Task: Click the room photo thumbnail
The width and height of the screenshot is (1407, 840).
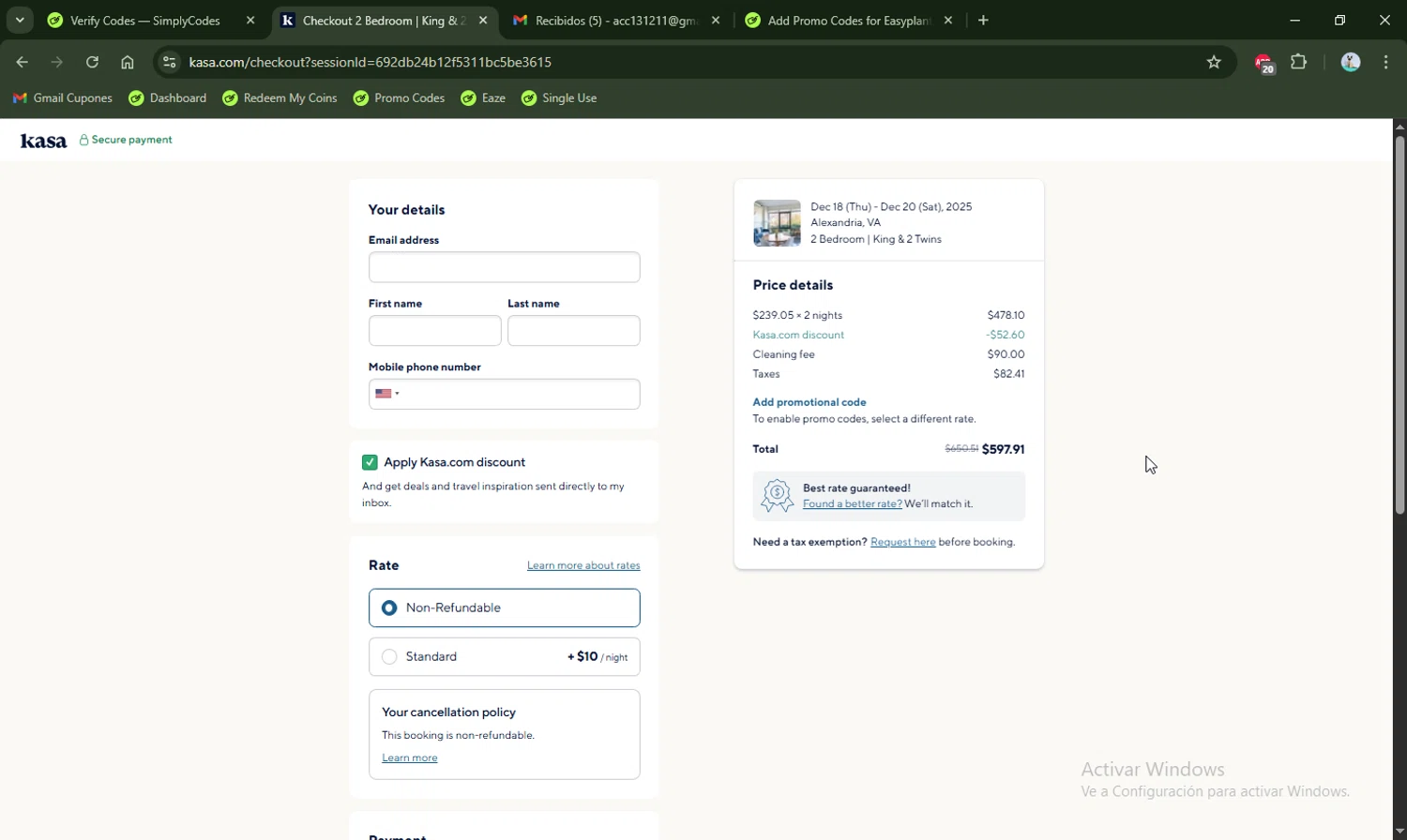Action: [x=778, y=223]
